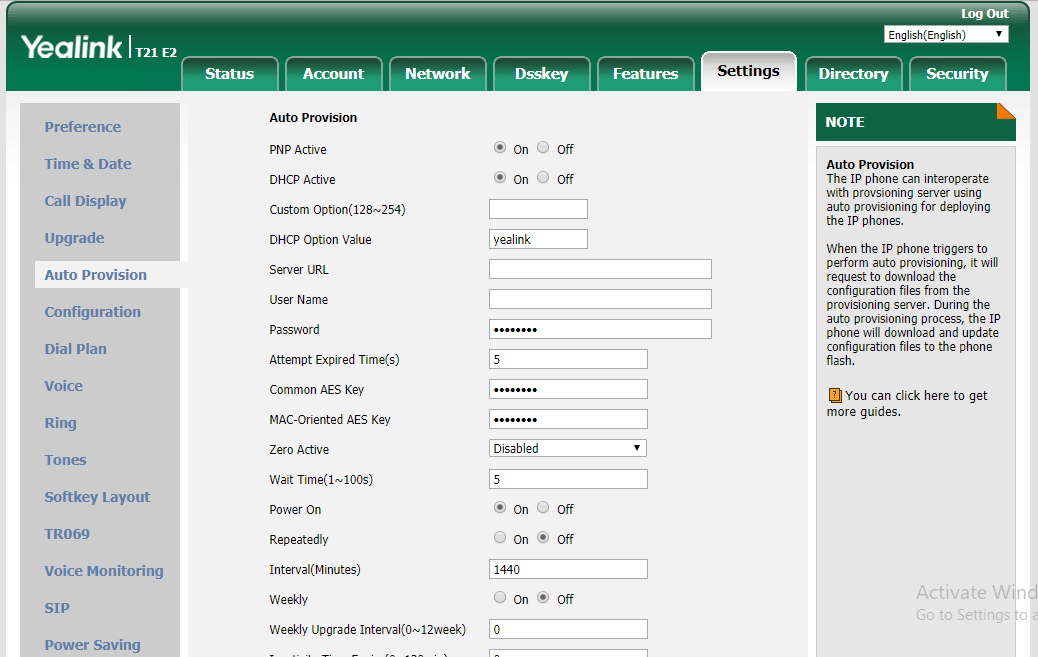Click the Auto Provision section heading

pos(313,118)
